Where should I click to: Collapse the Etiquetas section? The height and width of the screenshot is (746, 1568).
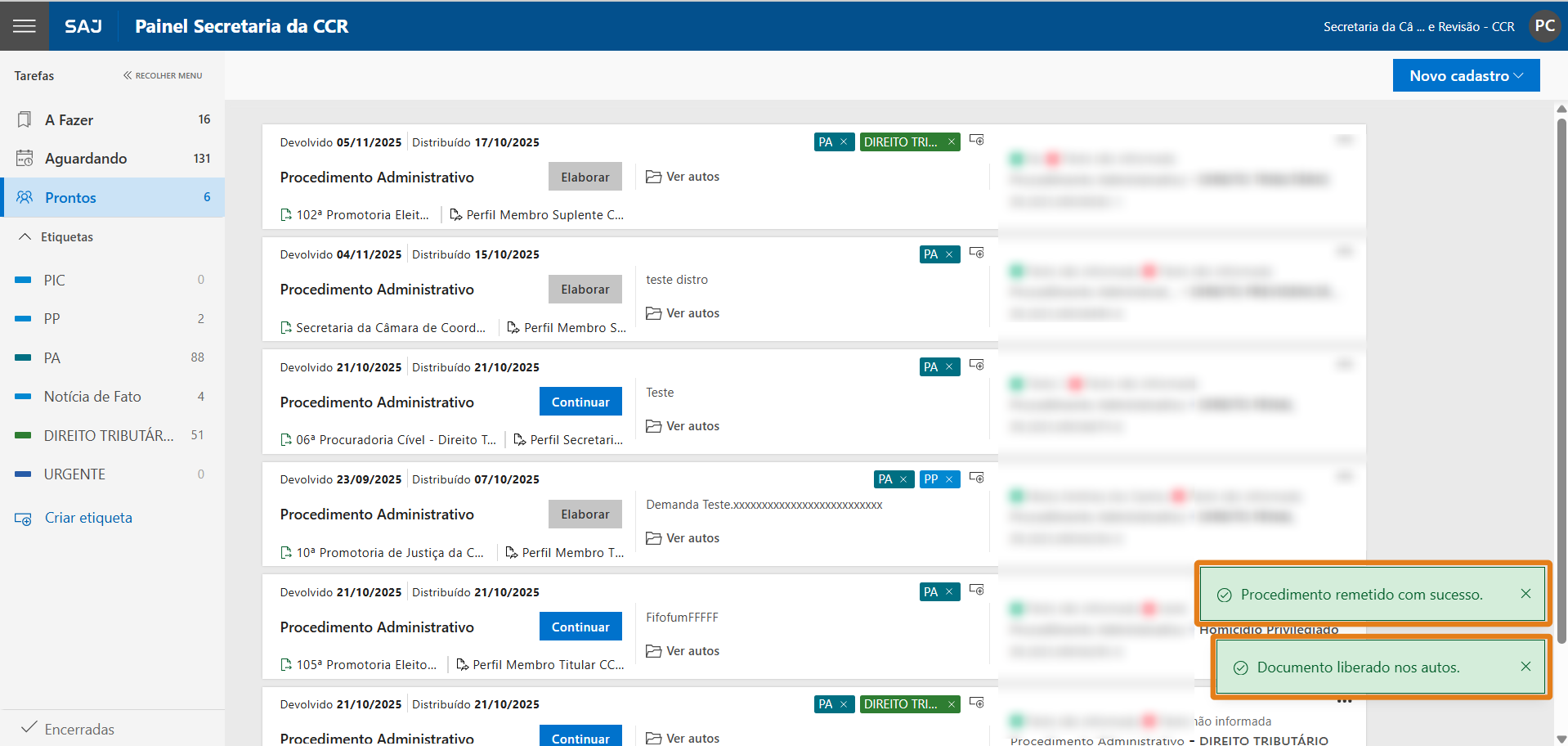point(25,236)
